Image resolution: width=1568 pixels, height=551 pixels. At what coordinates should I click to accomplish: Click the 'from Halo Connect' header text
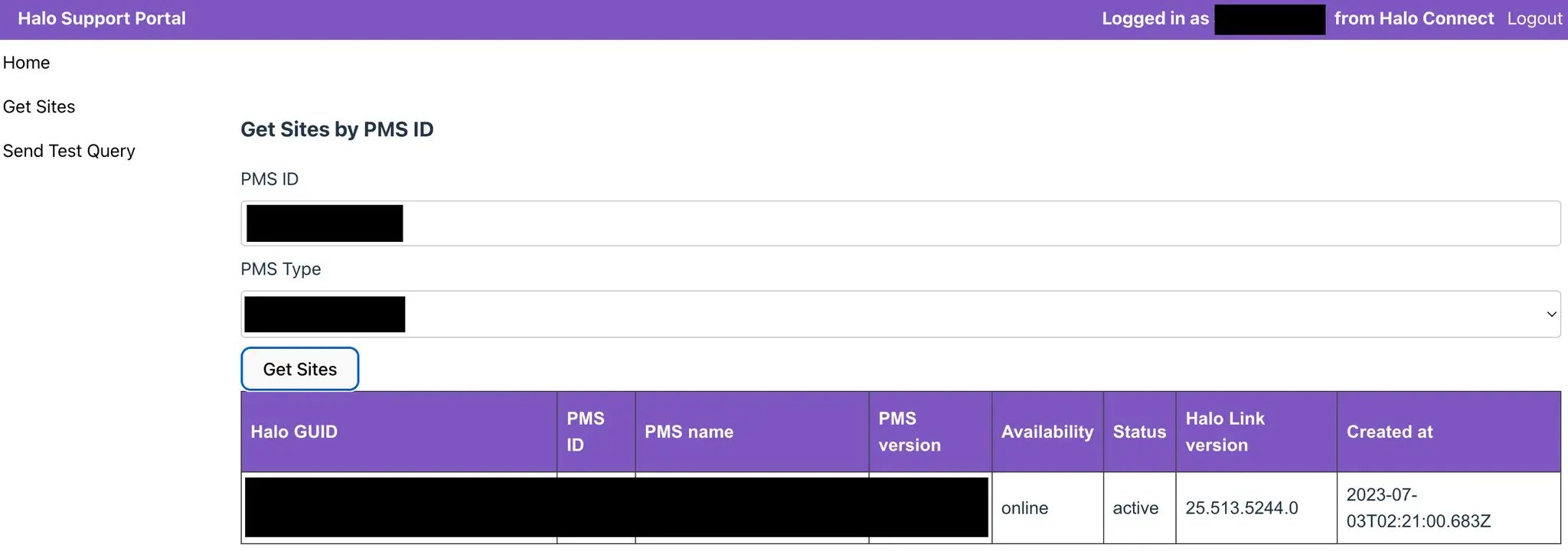1414,18
